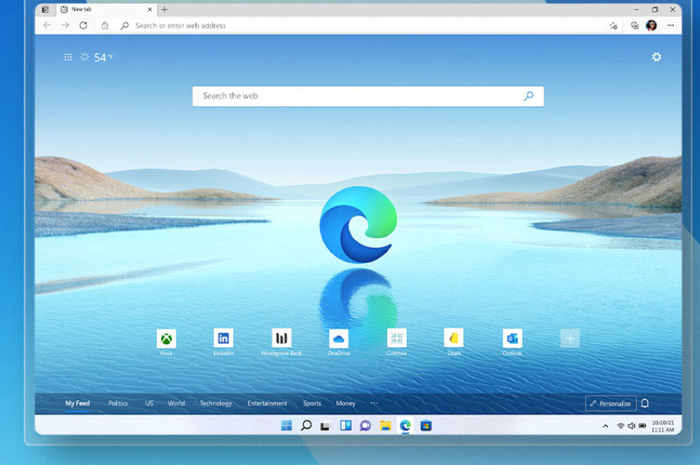Click the Search the web box
The image size is (700, 465).
click(368, 96)
